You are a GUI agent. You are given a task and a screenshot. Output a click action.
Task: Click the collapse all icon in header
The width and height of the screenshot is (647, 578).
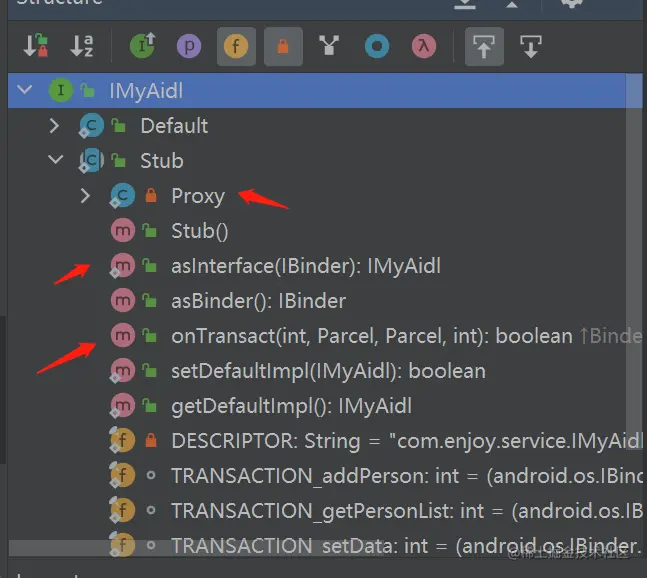[x=512, y=4]
